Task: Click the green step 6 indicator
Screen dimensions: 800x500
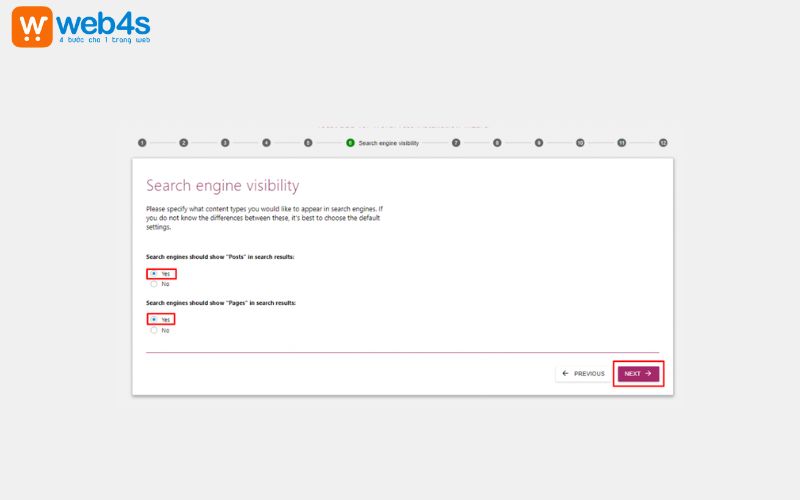Action: pyautogui.click(x=350, y=143)
